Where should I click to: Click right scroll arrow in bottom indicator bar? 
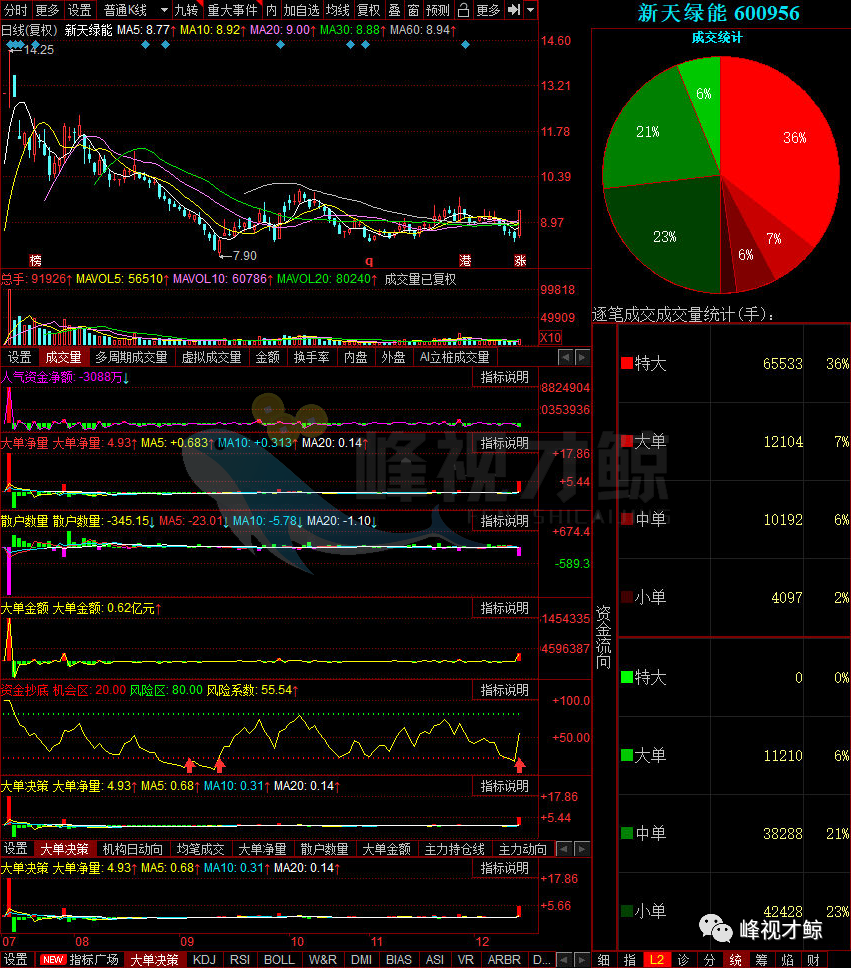tap(582, 959)
